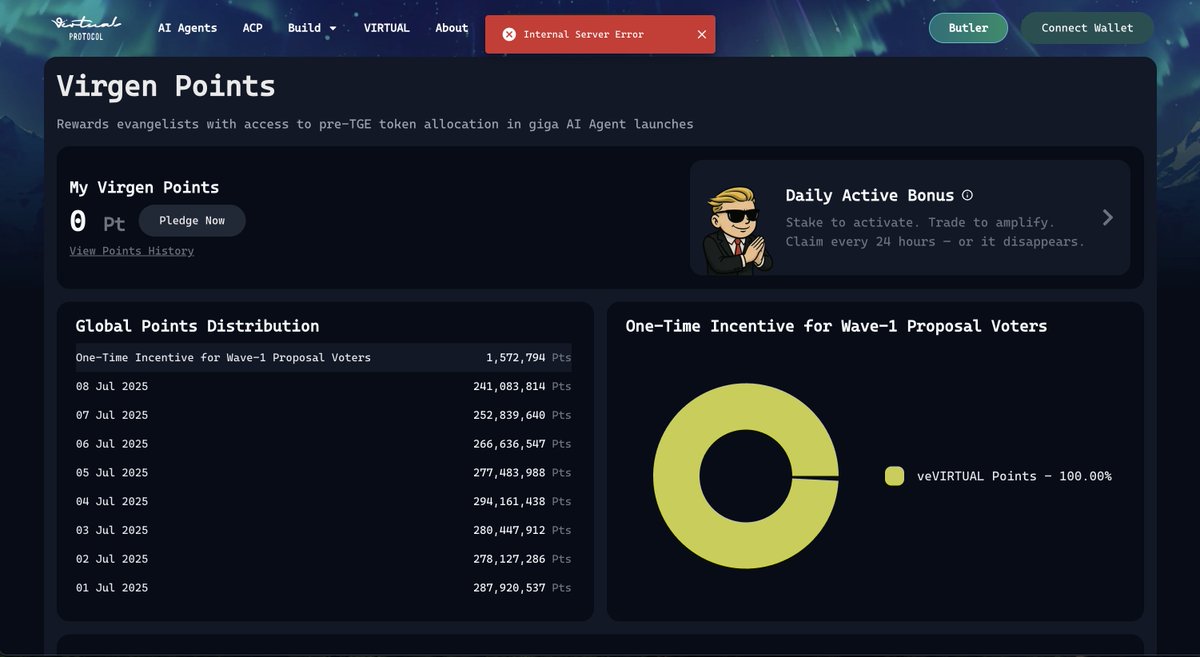Open the AI Agents menu item
Image resolution: width=1200 pixels, height=657 pixels.
tap(187, 28)
